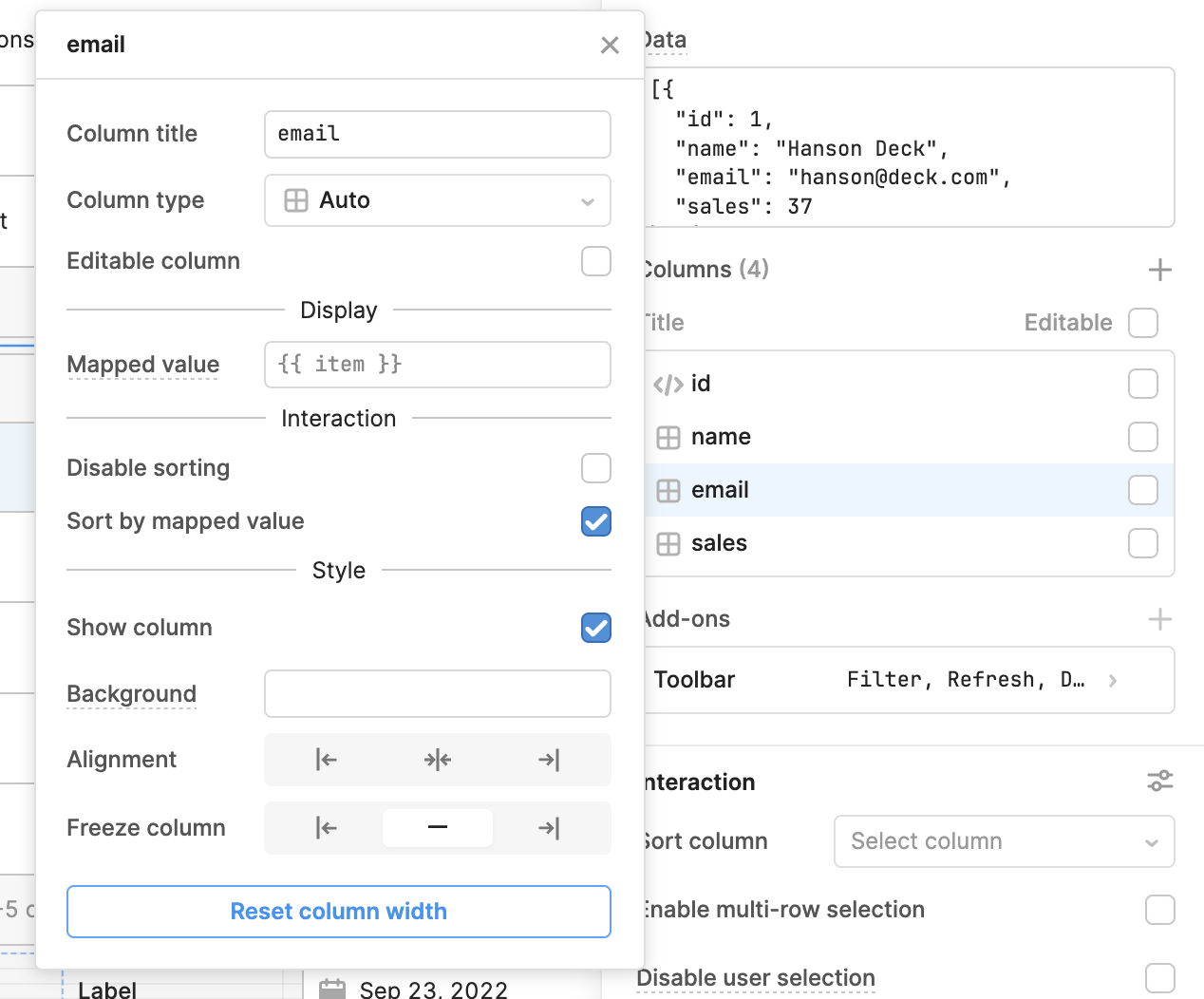The height and width of the screenshot is (999, 1204).
Task: Expand the Toolbar add-on chevron
Action: tap(1113, 680)
